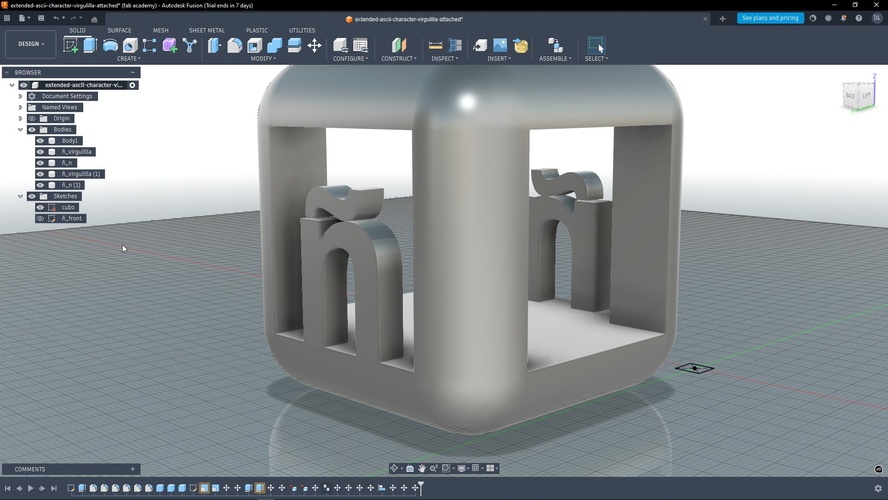
Task: Click the Rectangular Pattern icon
Action: coord(150,46)
